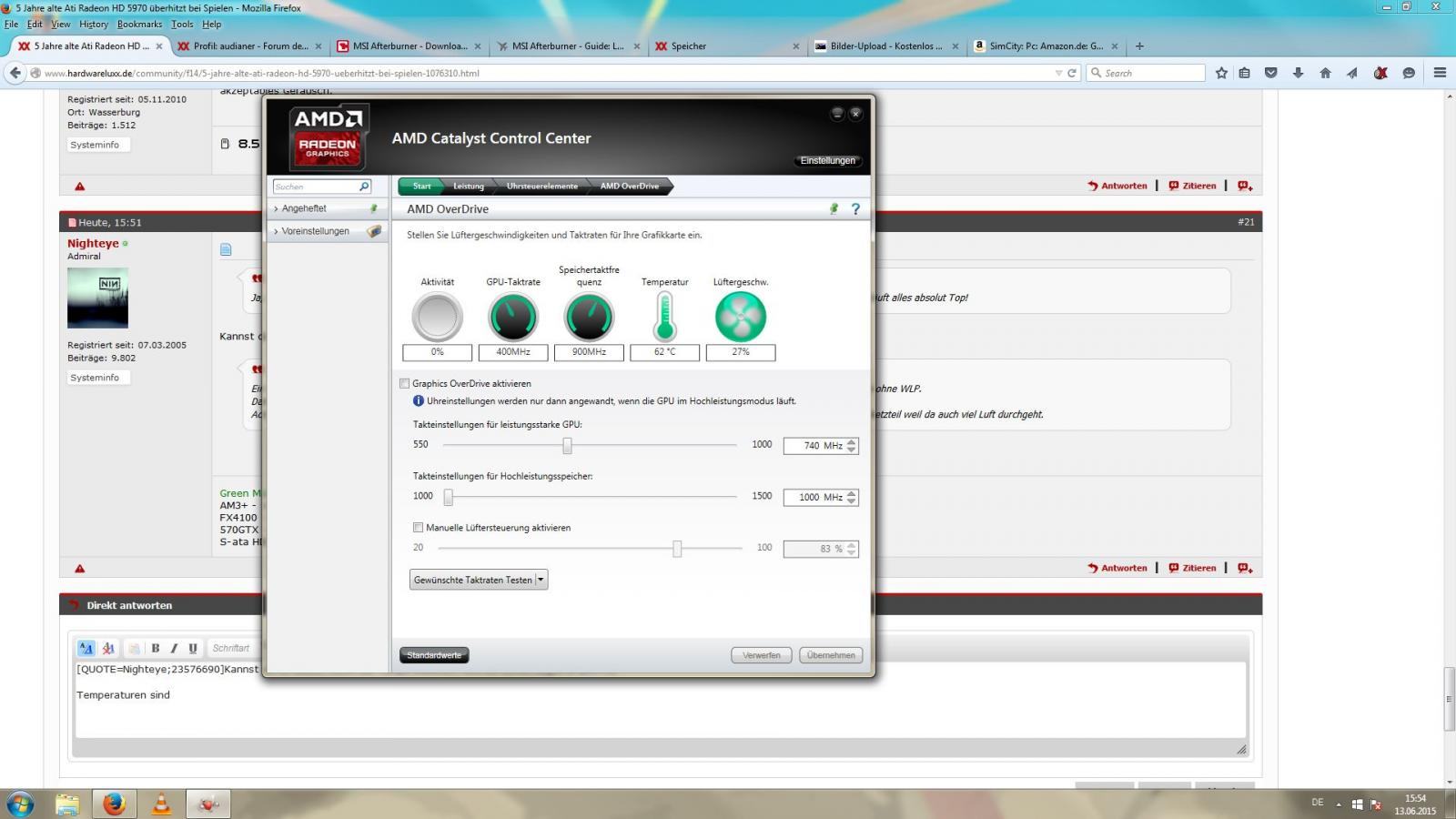Image resolution: width=1456 pixels, height=819 pixels.
Task: Click the magnifier in the Suchen box
Action: click(364, 187)
